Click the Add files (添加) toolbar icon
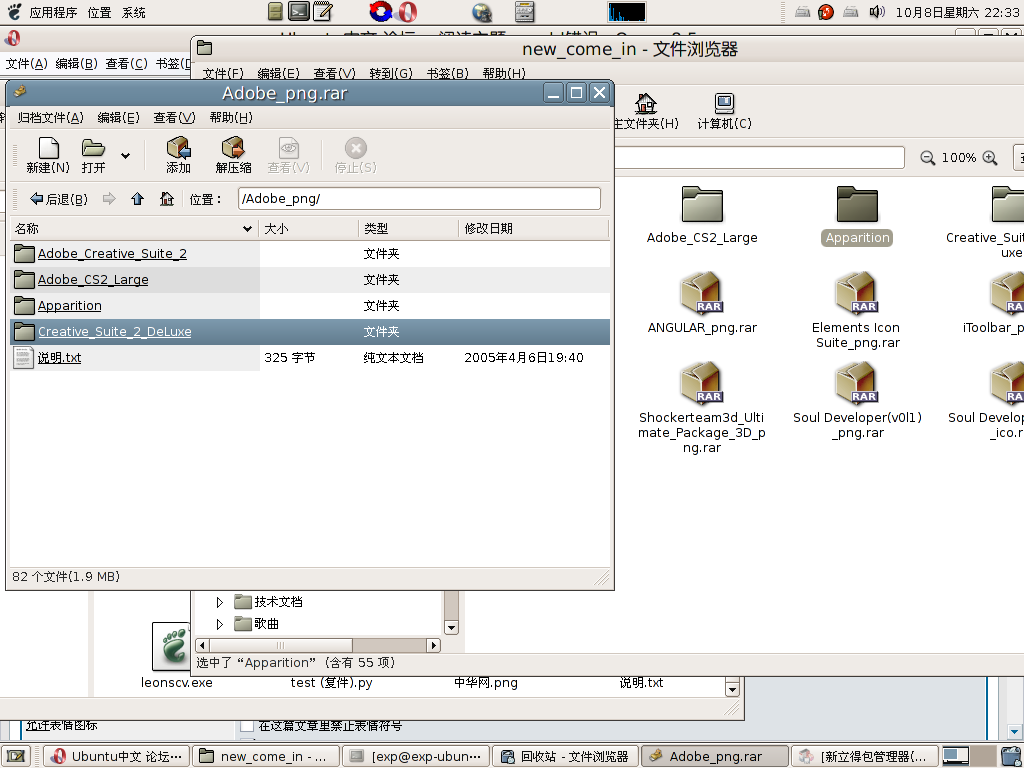 point(178,155)
